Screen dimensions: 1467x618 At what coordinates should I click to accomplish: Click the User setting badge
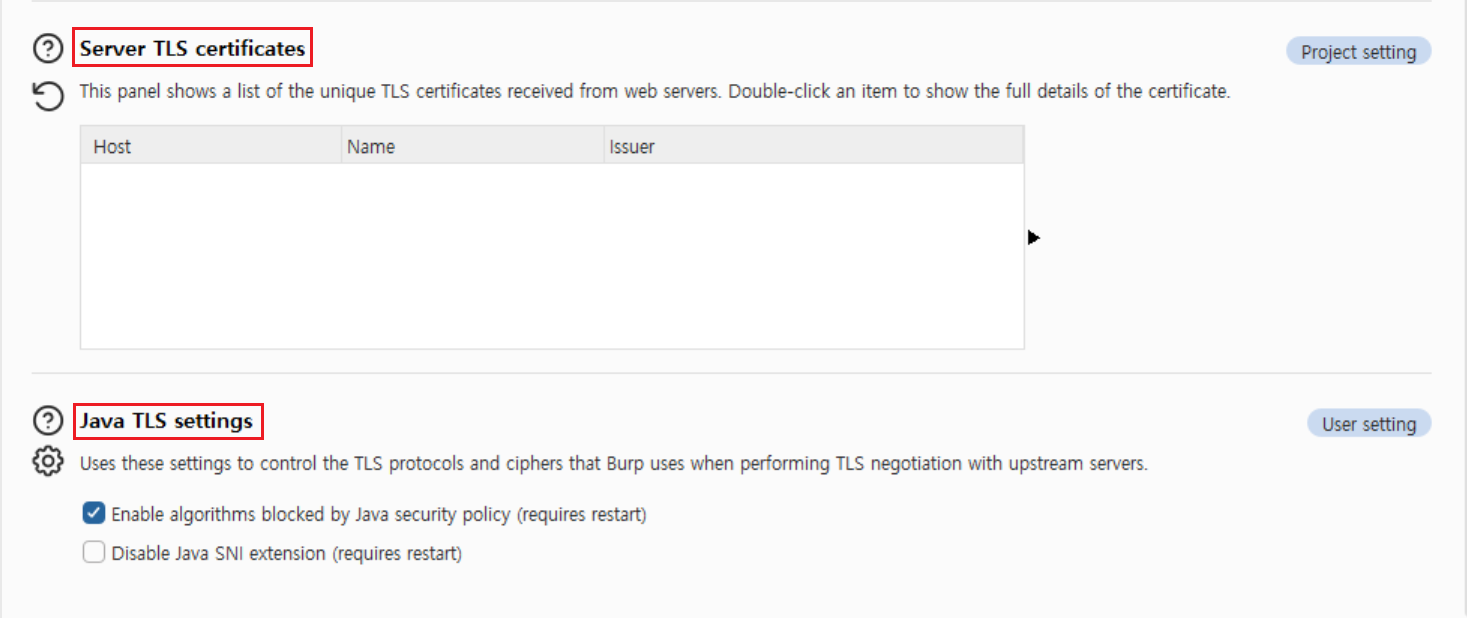point(1369,424)
